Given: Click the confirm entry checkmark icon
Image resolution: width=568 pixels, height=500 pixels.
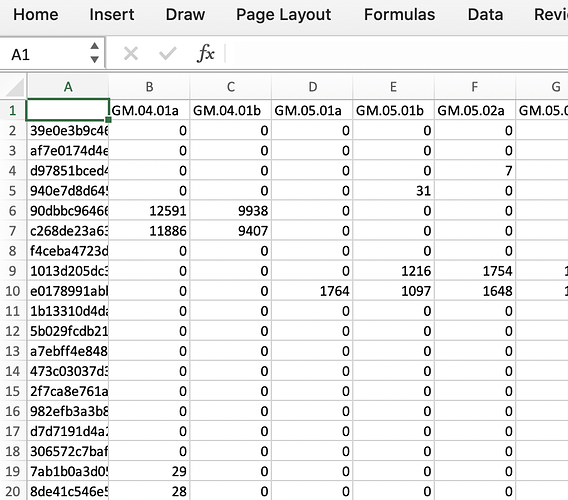Looking at the screenshot, I should (x=168, y=54).
